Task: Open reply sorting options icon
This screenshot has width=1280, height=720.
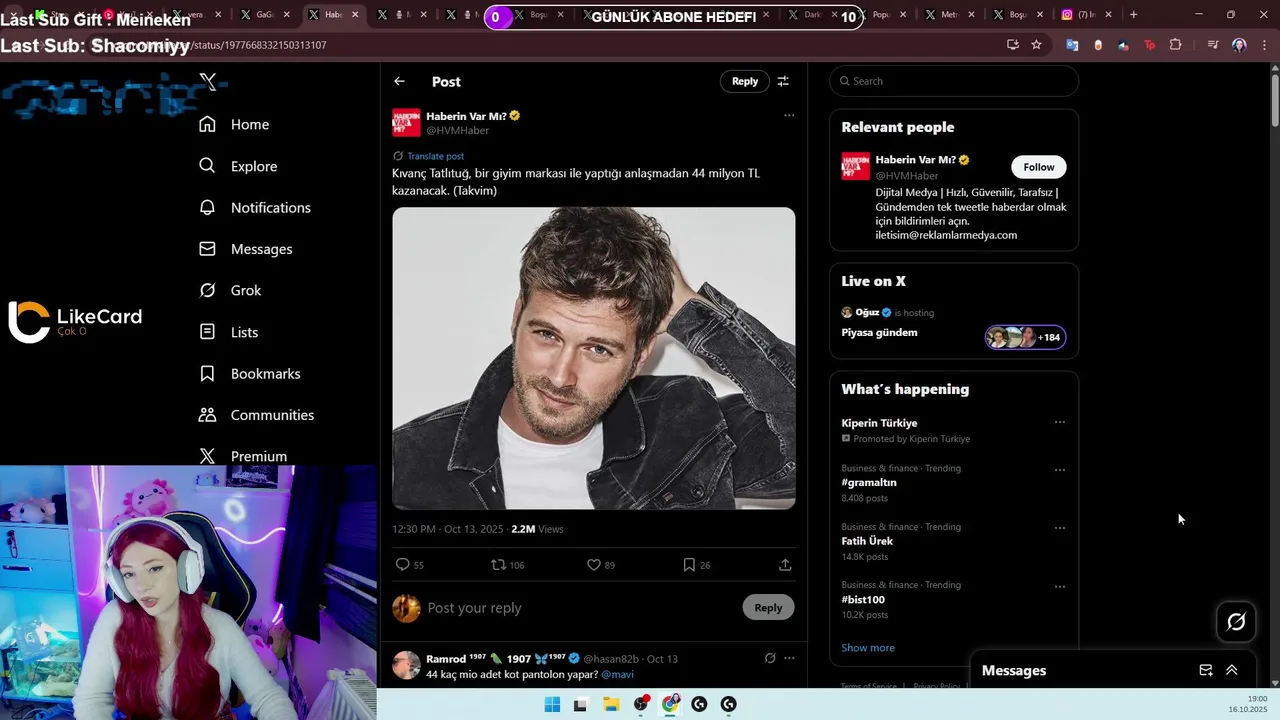Action: point(783,81)
